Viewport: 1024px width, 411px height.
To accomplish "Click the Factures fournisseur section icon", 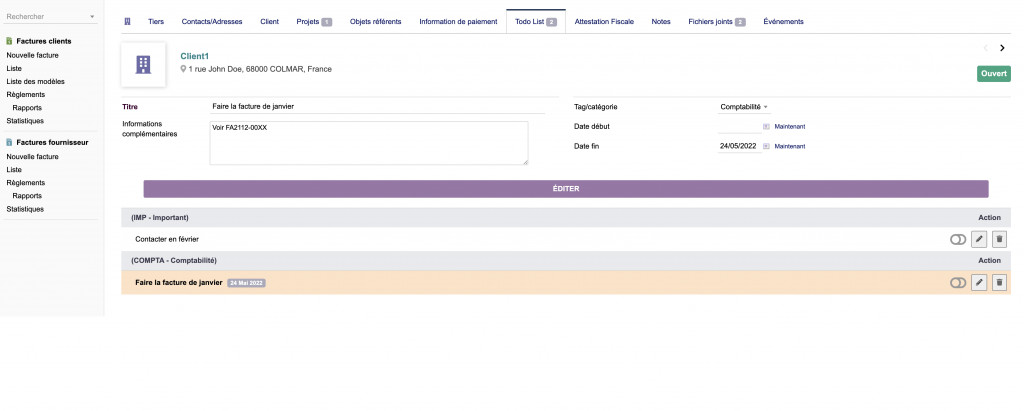I will point(9,142).
